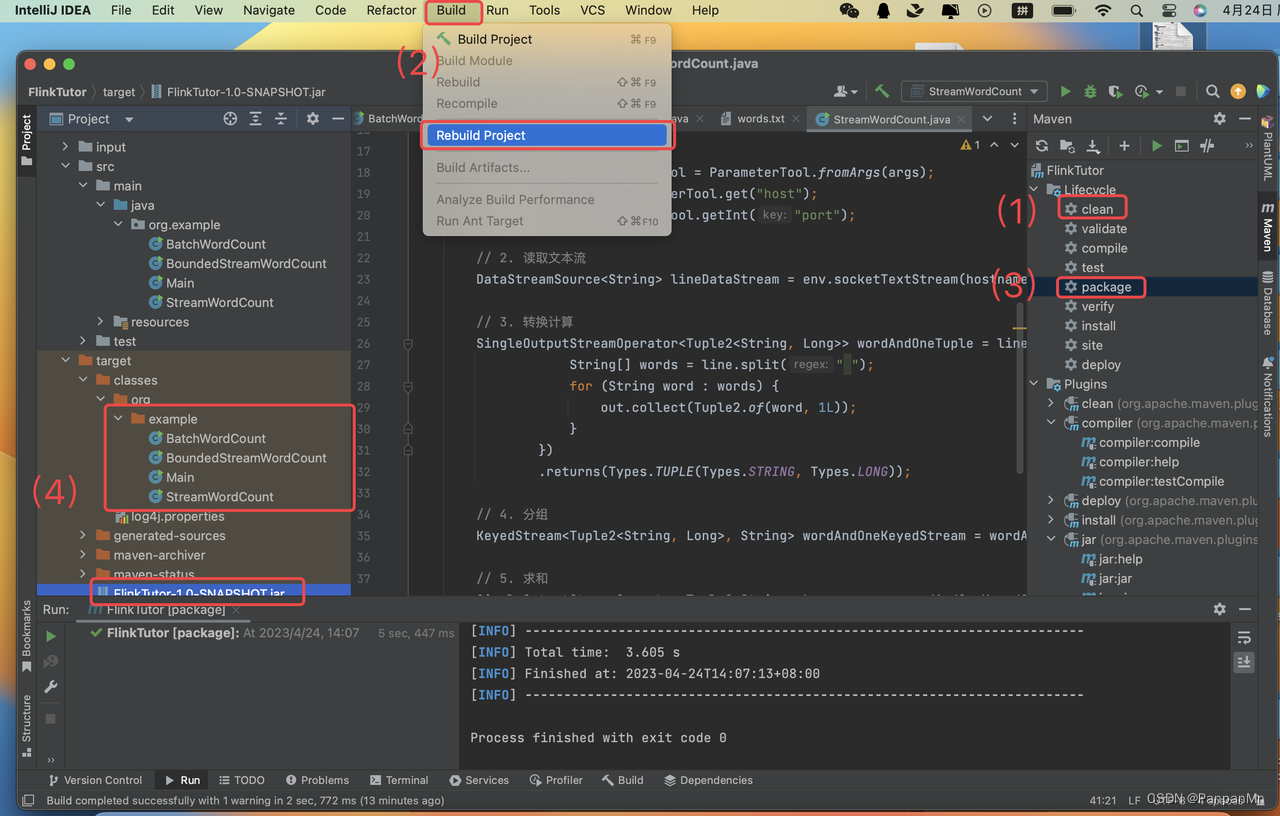Open the Services tool window
The image size is (1280, 816).
(x=479, y=780)
